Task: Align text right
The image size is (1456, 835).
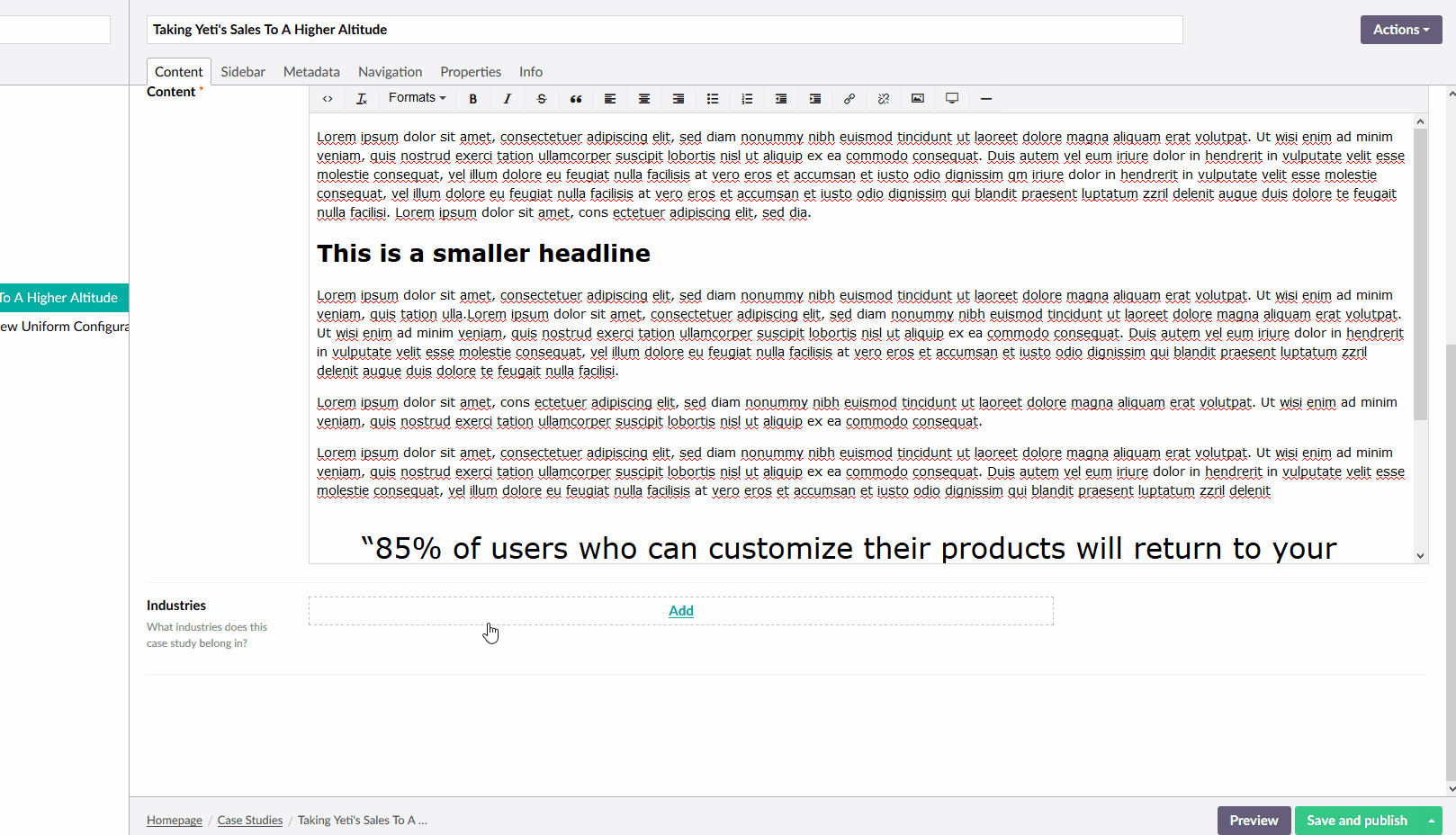Action: 679,99
